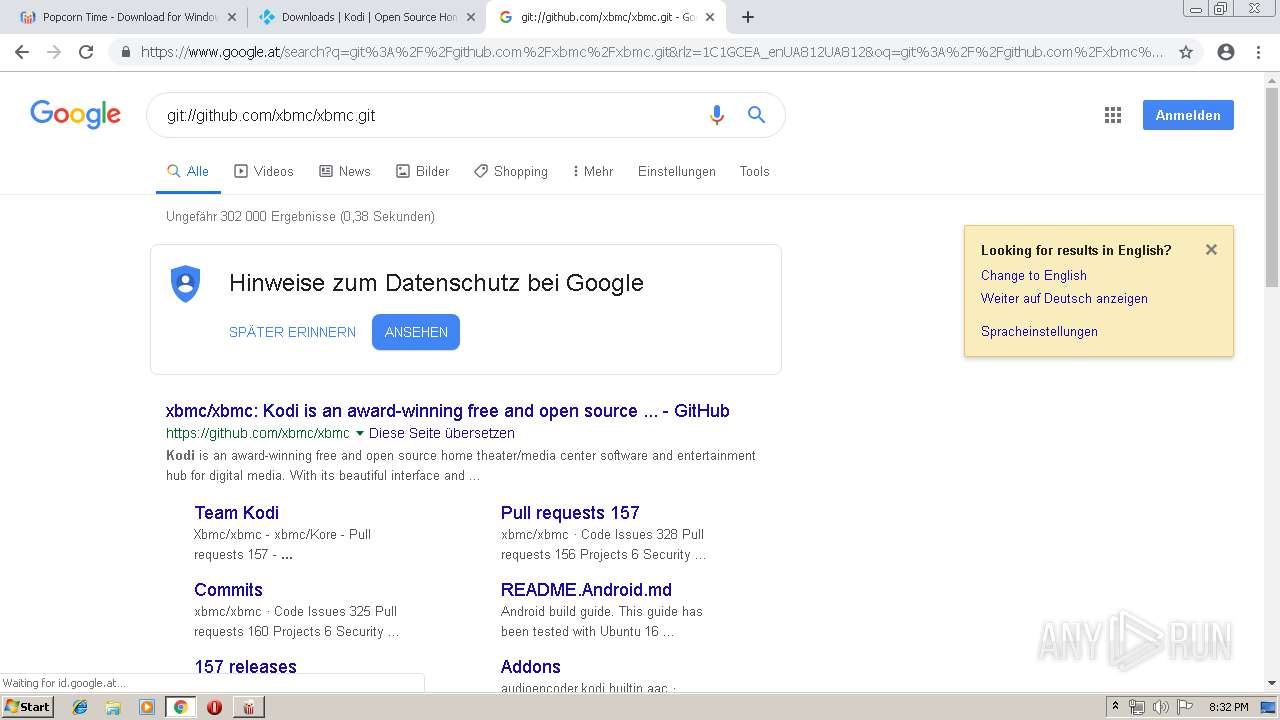
Task: Open the Commits sitelink
Action: (x=228, y=589)
